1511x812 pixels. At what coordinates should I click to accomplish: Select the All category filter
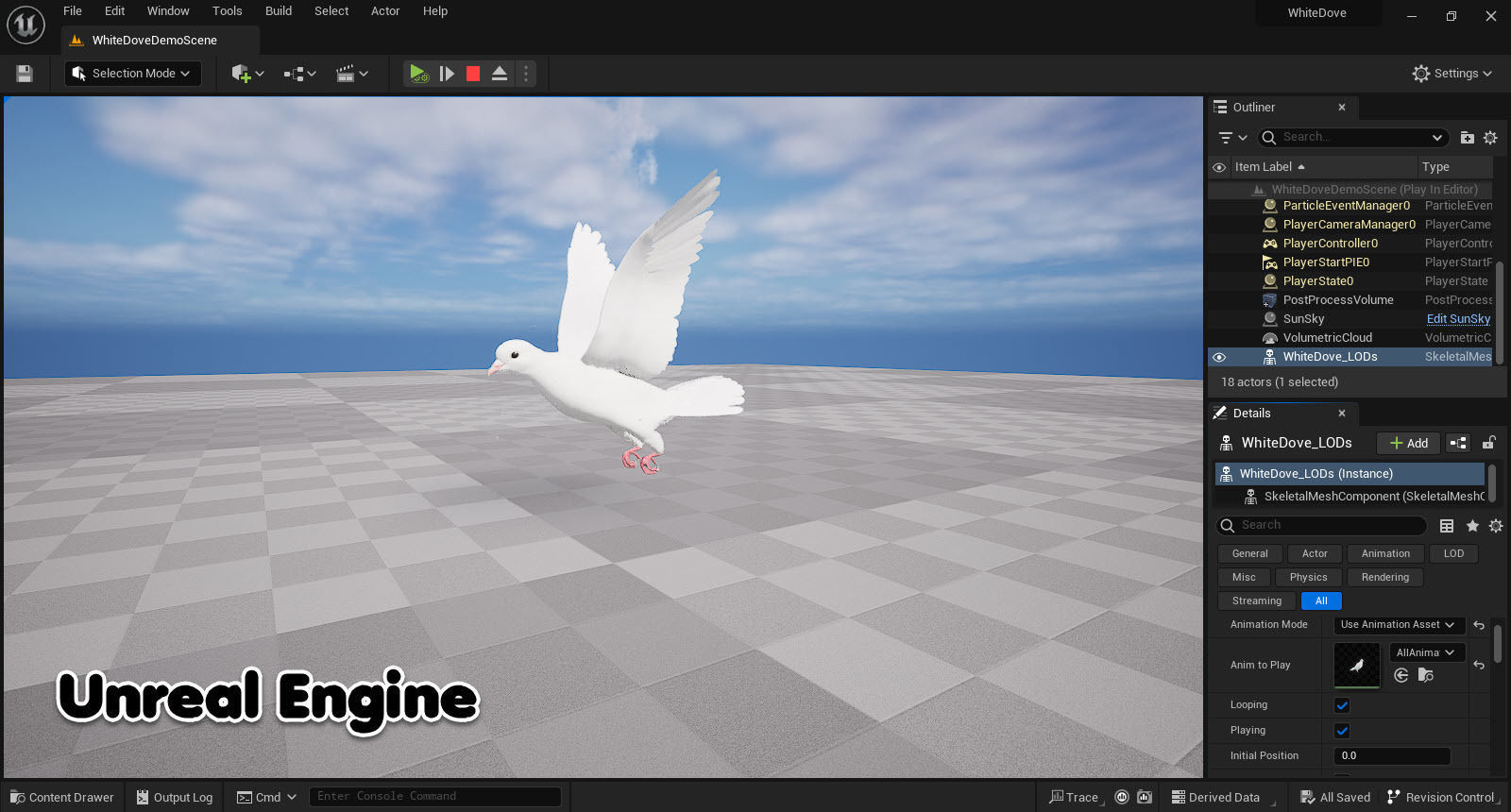[1321, 601]
